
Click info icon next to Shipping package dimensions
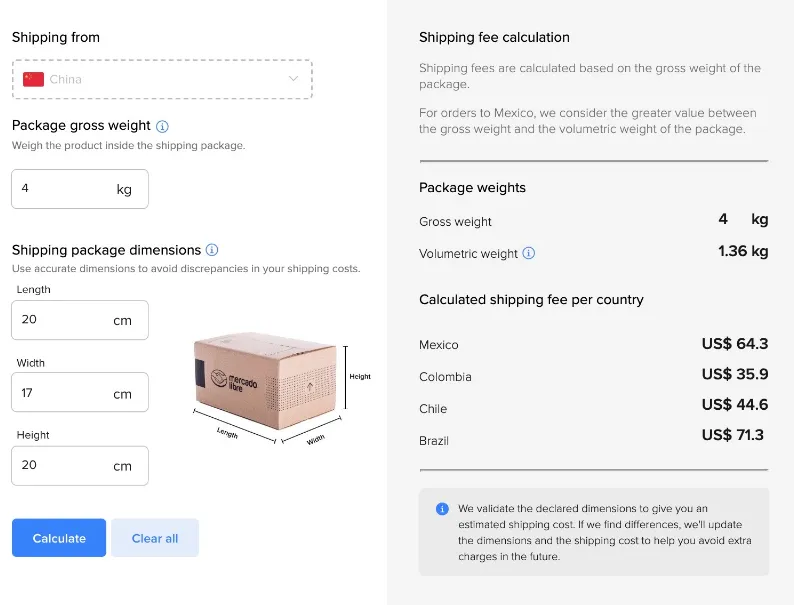[212, 250]
